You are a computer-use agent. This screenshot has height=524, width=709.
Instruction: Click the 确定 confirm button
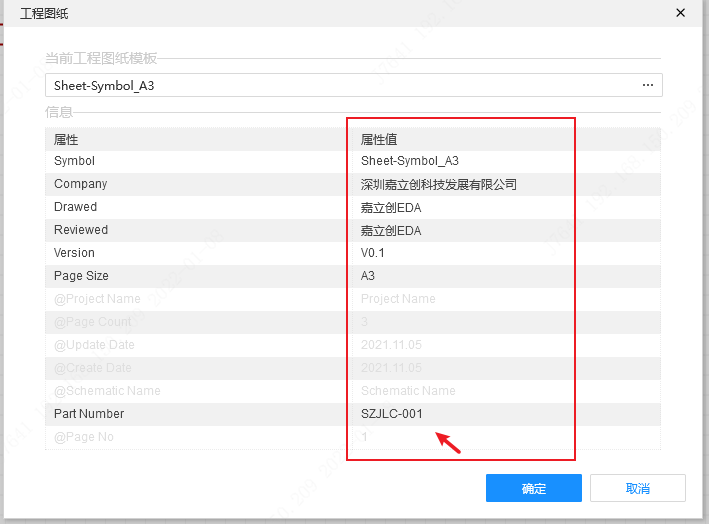533,488
